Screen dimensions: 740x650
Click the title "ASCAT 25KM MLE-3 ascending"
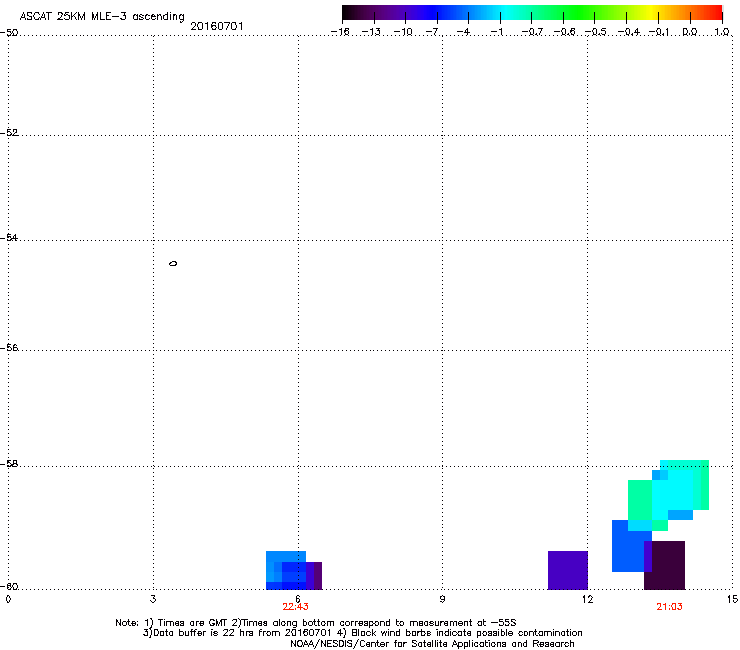102,17
